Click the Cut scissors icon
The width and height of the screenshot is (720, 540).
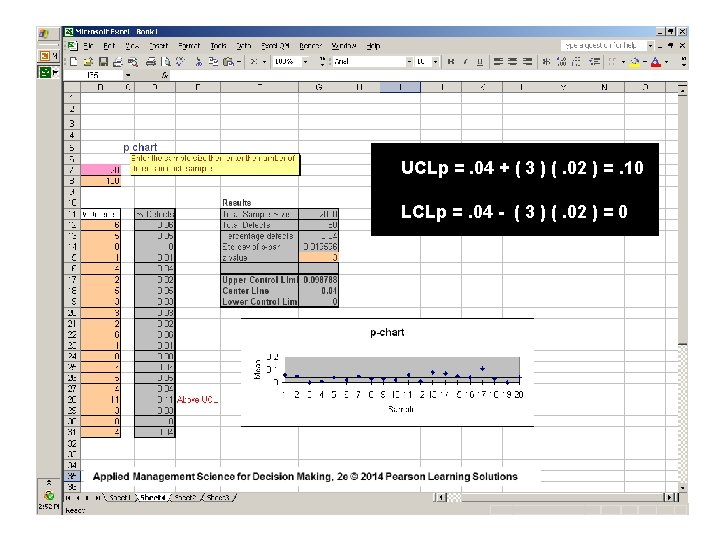pyautogui.click(x=198, y=62)
